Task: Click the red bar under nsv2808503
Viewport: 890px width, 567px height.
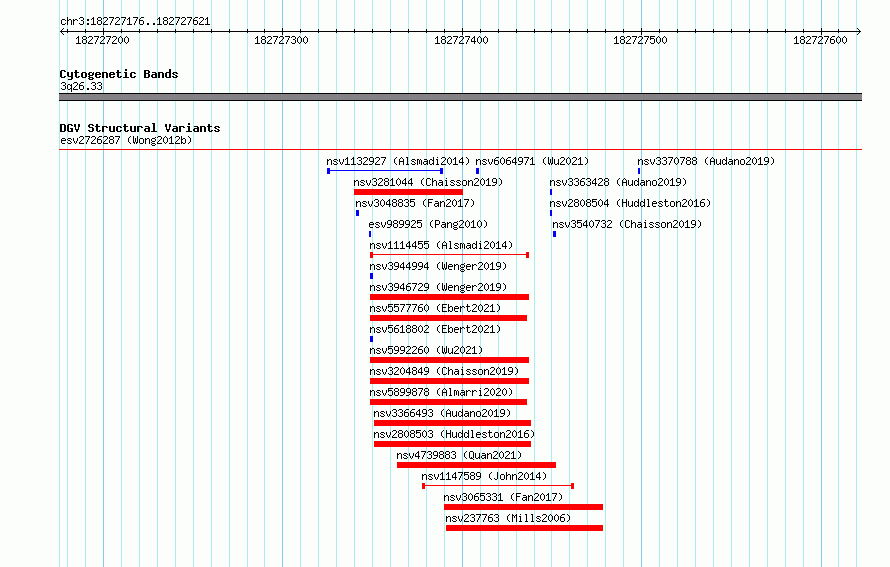Action: (x=452, y=444)
